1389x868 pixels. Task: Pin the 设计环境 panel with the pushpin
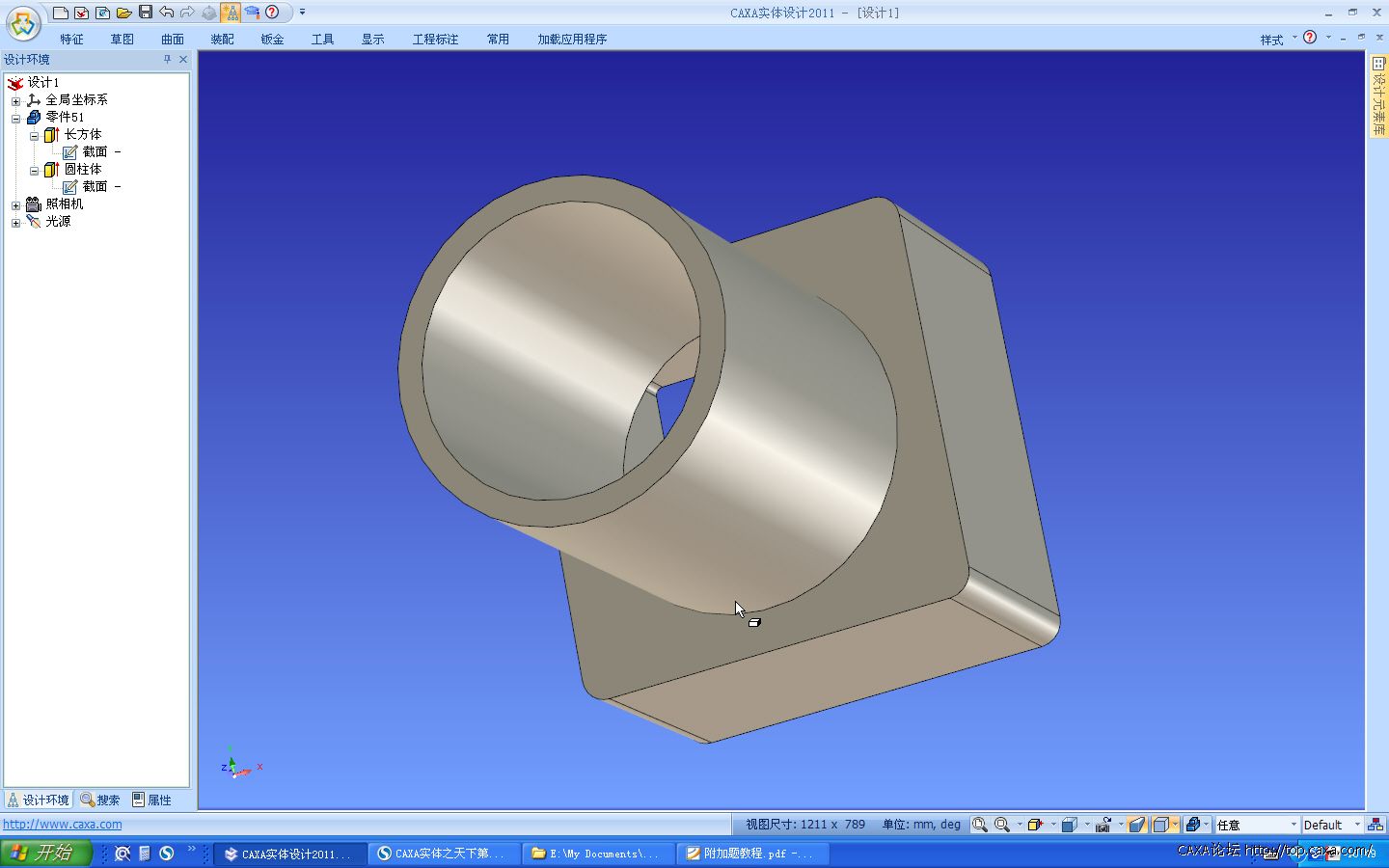[x=167, y=60]
